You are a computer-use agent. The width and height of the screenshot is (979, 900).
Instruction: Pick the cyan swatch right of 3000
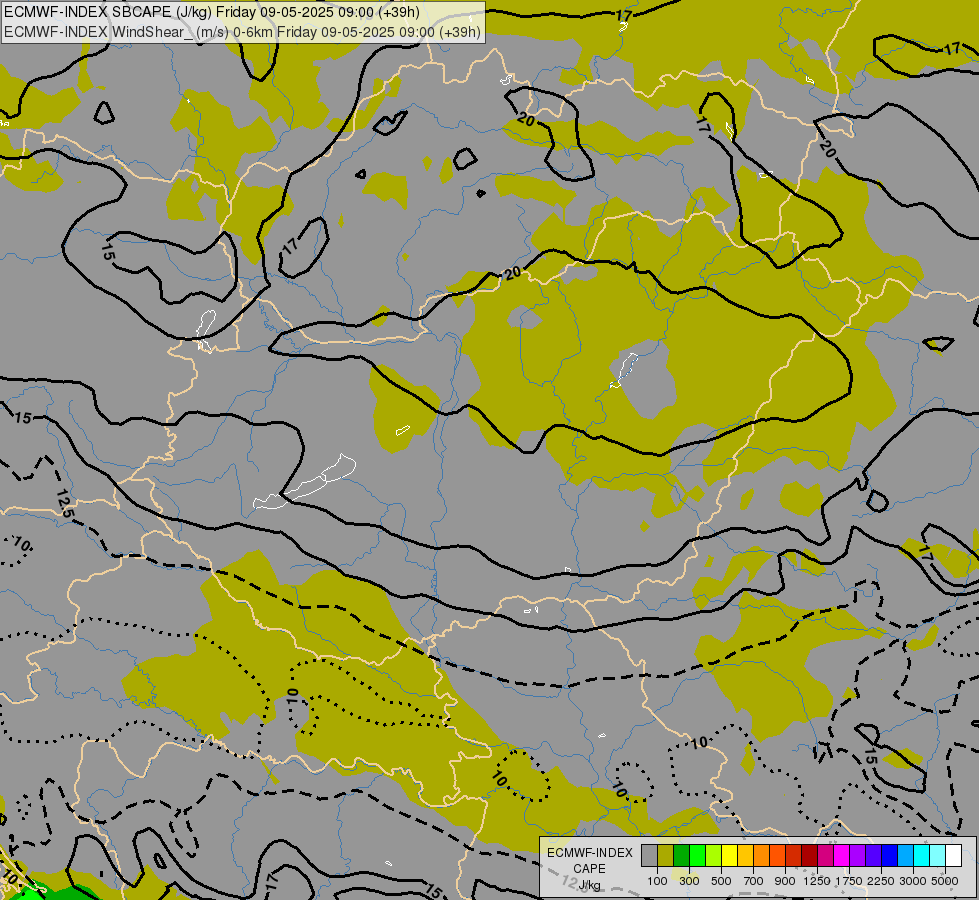coord(922,855)
